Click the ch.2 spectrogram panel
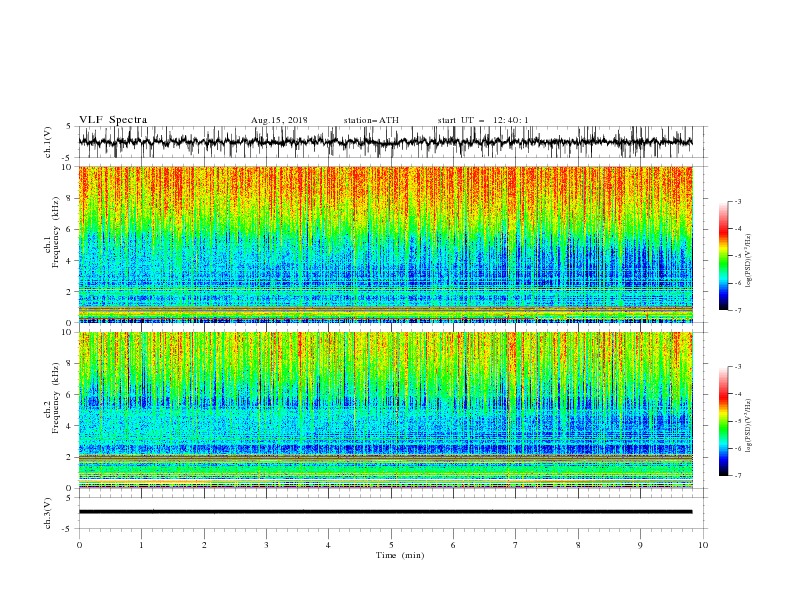The height and width of the screenshot is (612, 792). [x=385, y=410]
